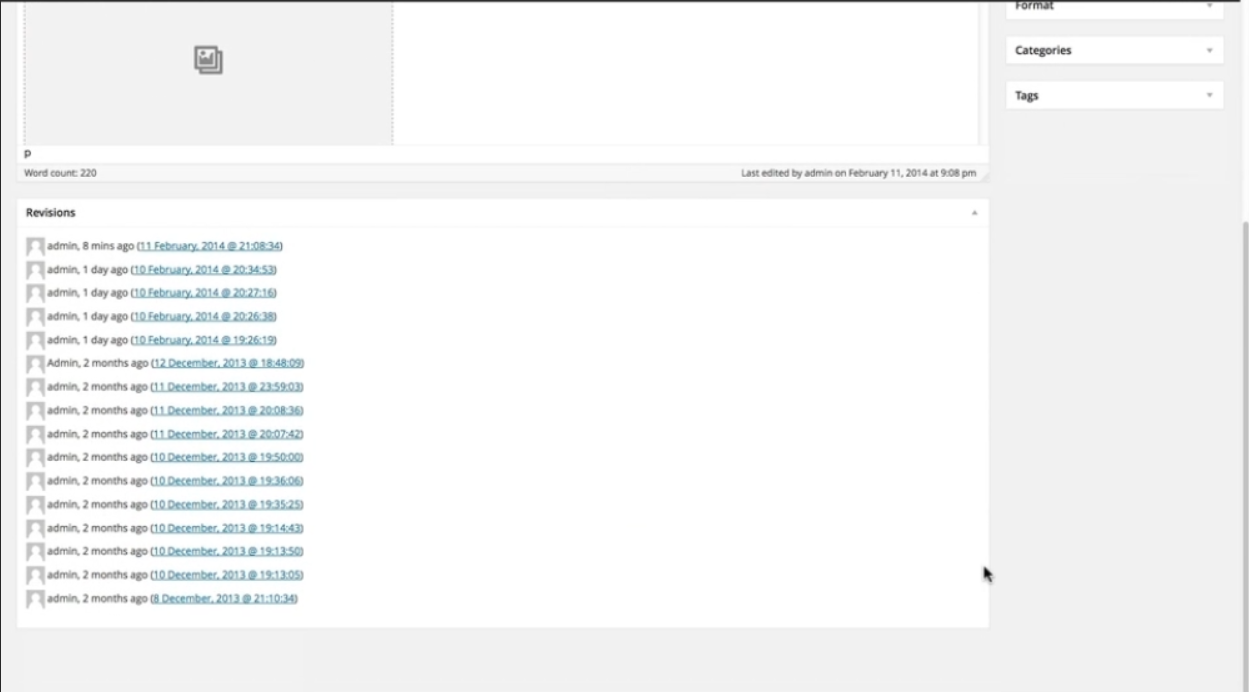Open revision 10 February, 2014 @ 20:34:53

tap(204, 270)
